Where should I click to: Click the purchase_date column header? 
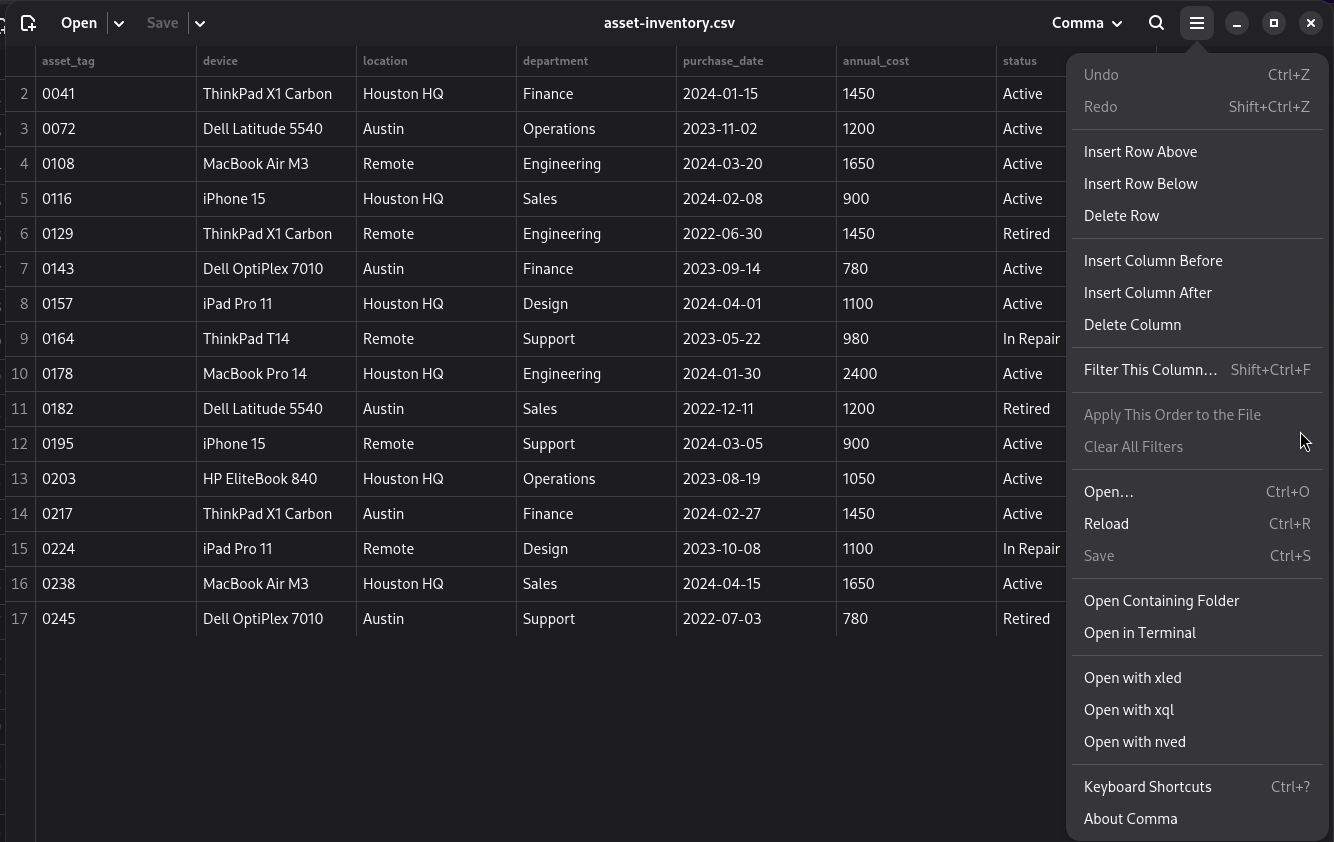pyautogui.click(x=756, y=61)
